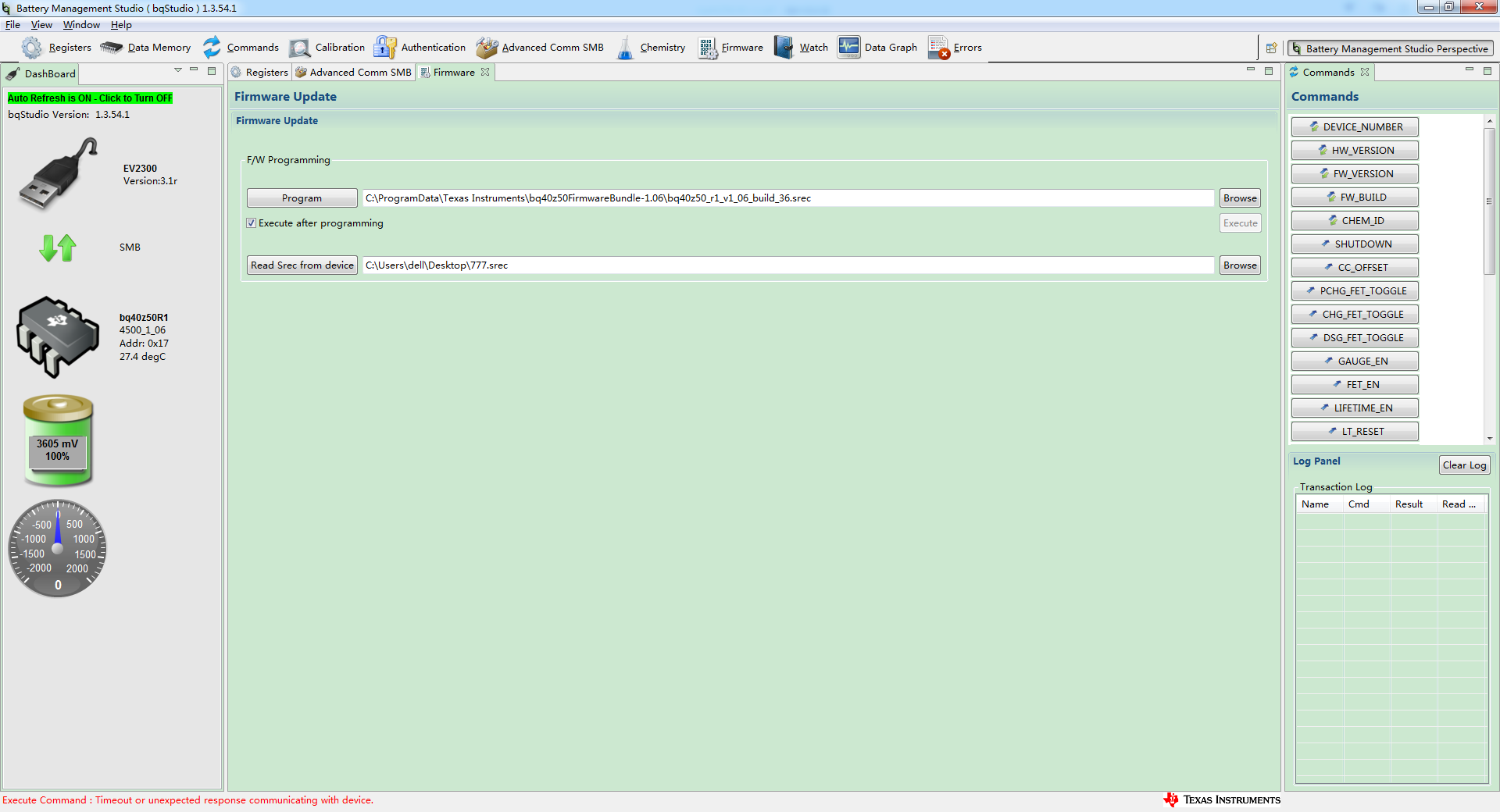Send the PCHG_FET_TOGGLE command
Viewport: 1500px width, 812px height.
click(x=1355, y=291)
